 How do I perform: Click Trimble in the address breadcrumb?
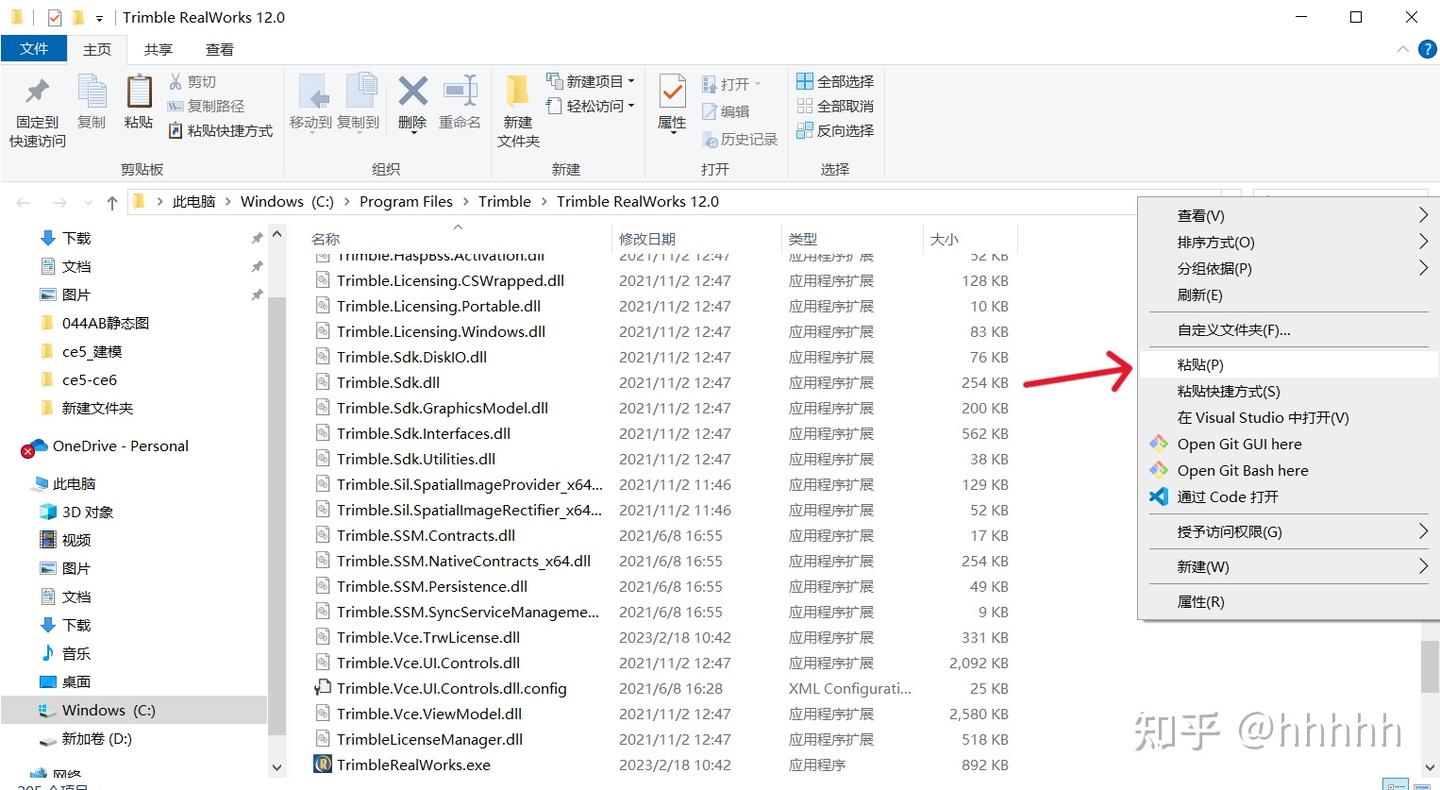505,202
